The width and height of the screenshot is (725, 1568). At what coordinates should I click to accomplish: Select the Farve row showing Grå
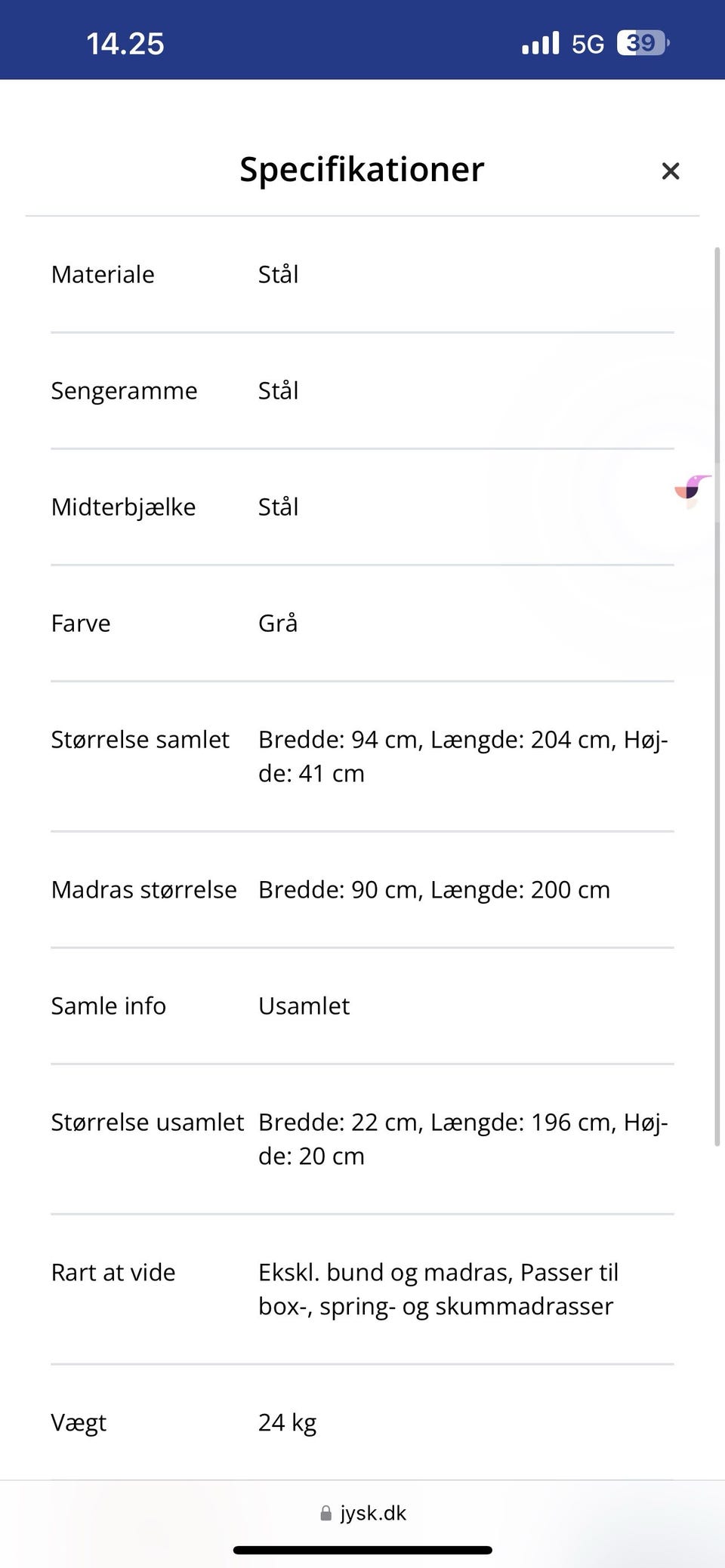tap(362, 623)
